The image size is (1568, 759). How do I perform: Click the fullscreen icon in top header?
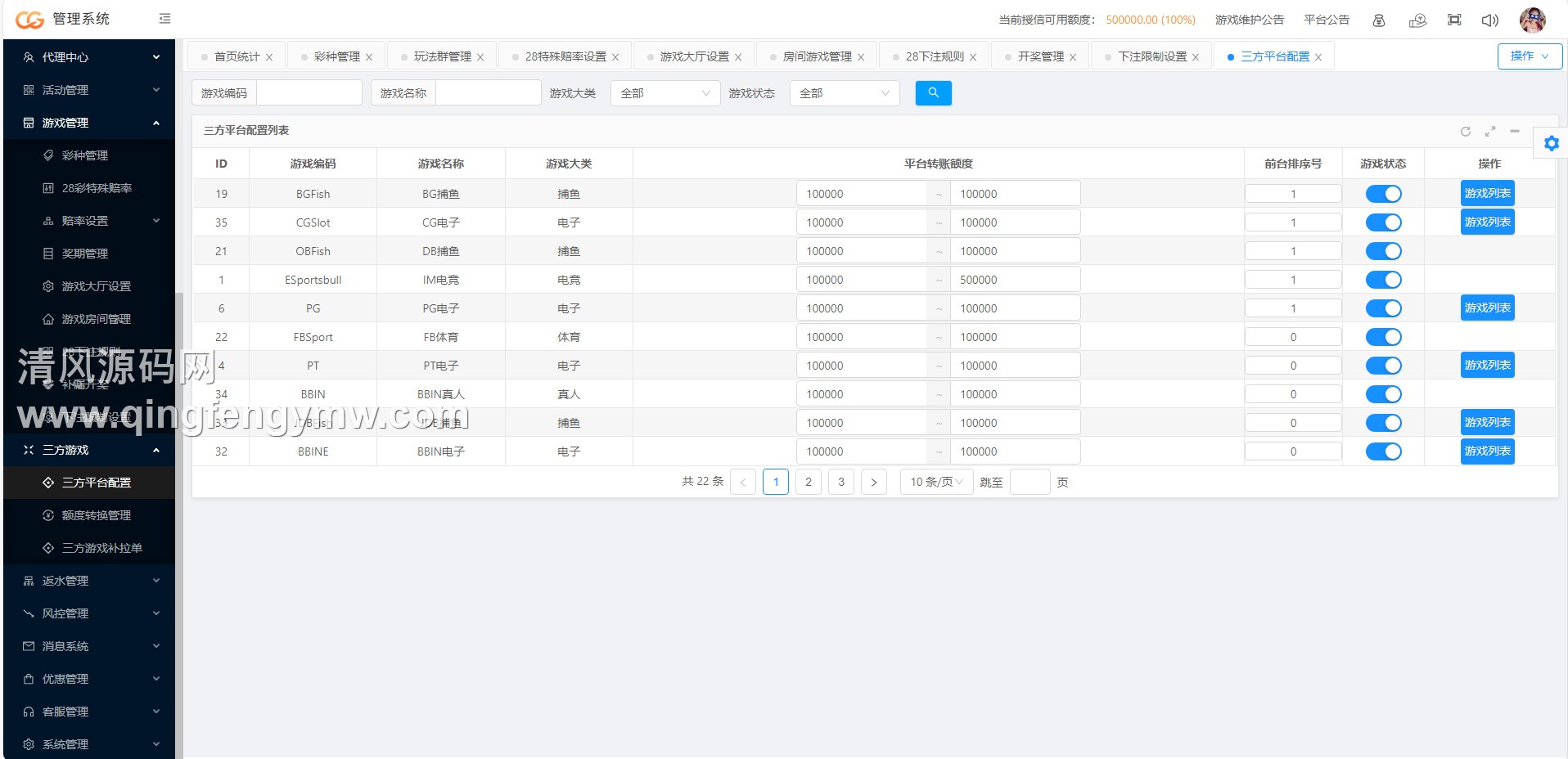(1454, 20)
